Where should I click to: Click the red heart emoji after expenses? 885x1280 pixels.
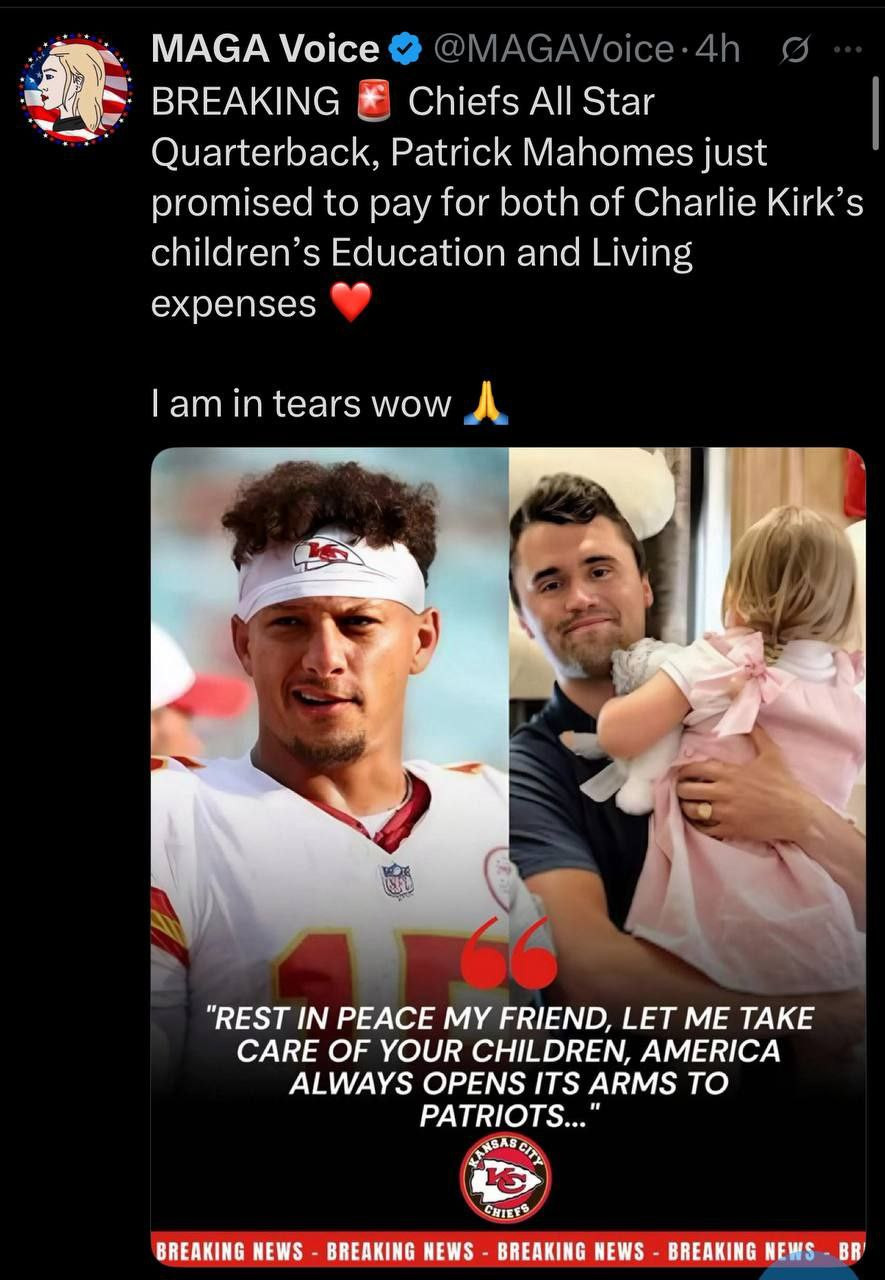[x=350, y=303]
